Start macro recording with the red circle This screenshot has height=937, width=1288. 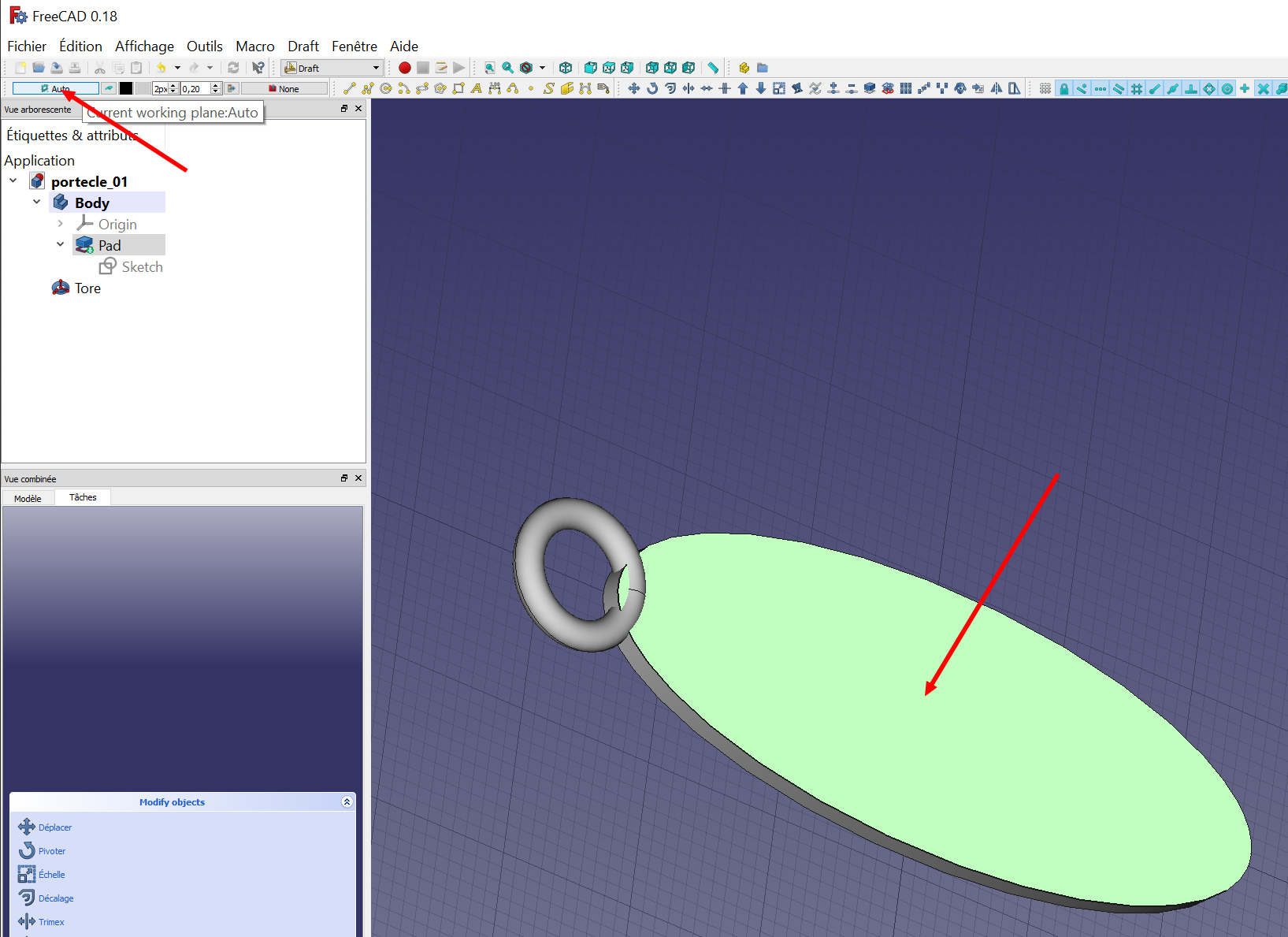pyautogui.click(x=405, y=68)
